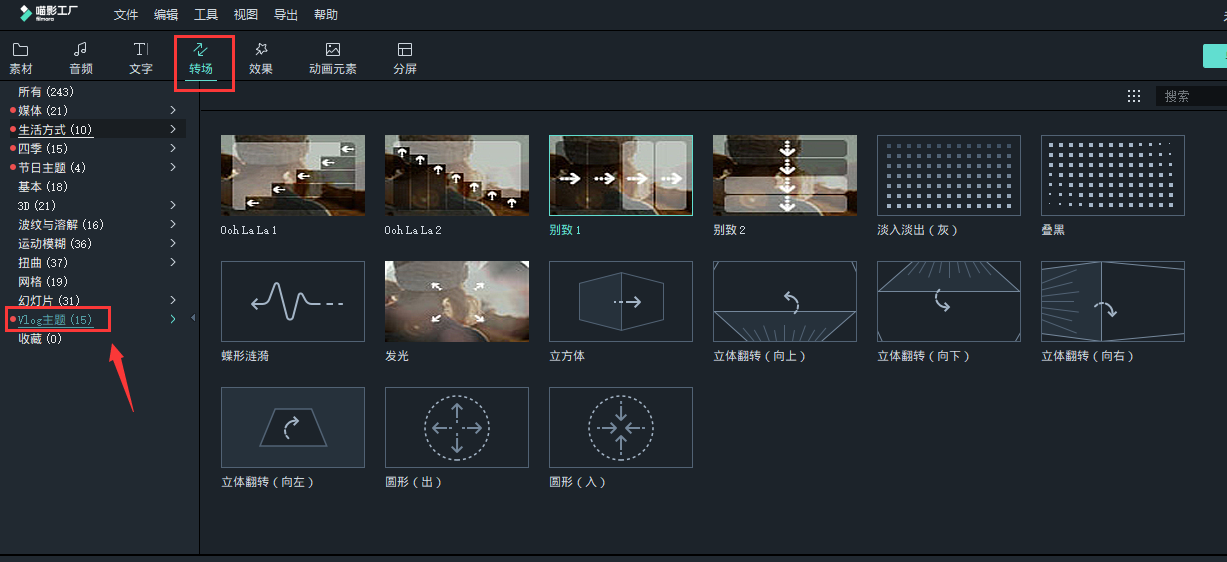The image size is (1227, 562).
Task: Open the 素材 media tab
Action: click(21, 59)
